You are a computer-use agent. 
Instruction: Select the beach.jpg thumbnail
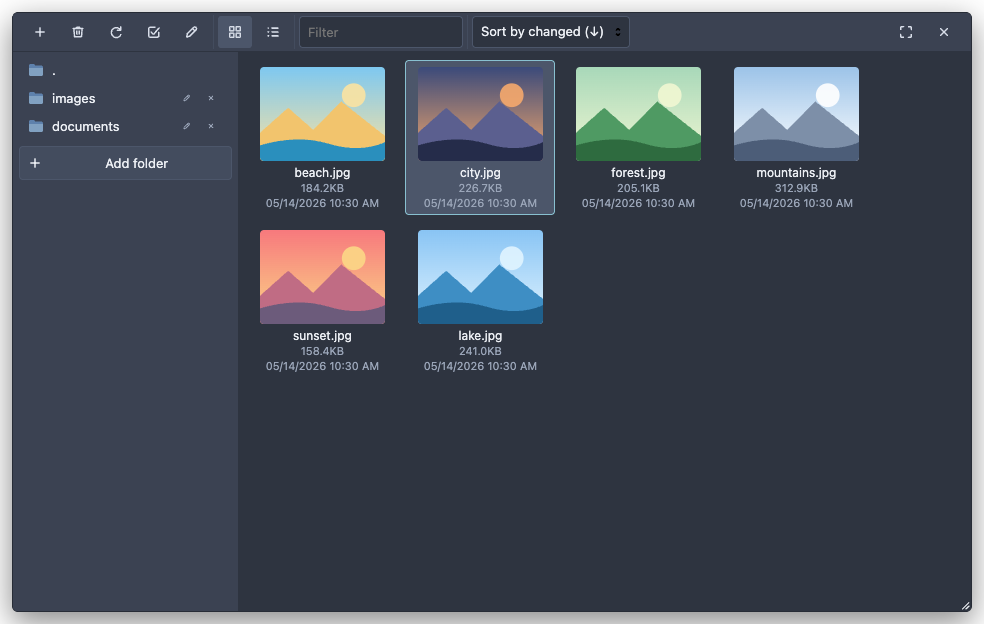323,114
